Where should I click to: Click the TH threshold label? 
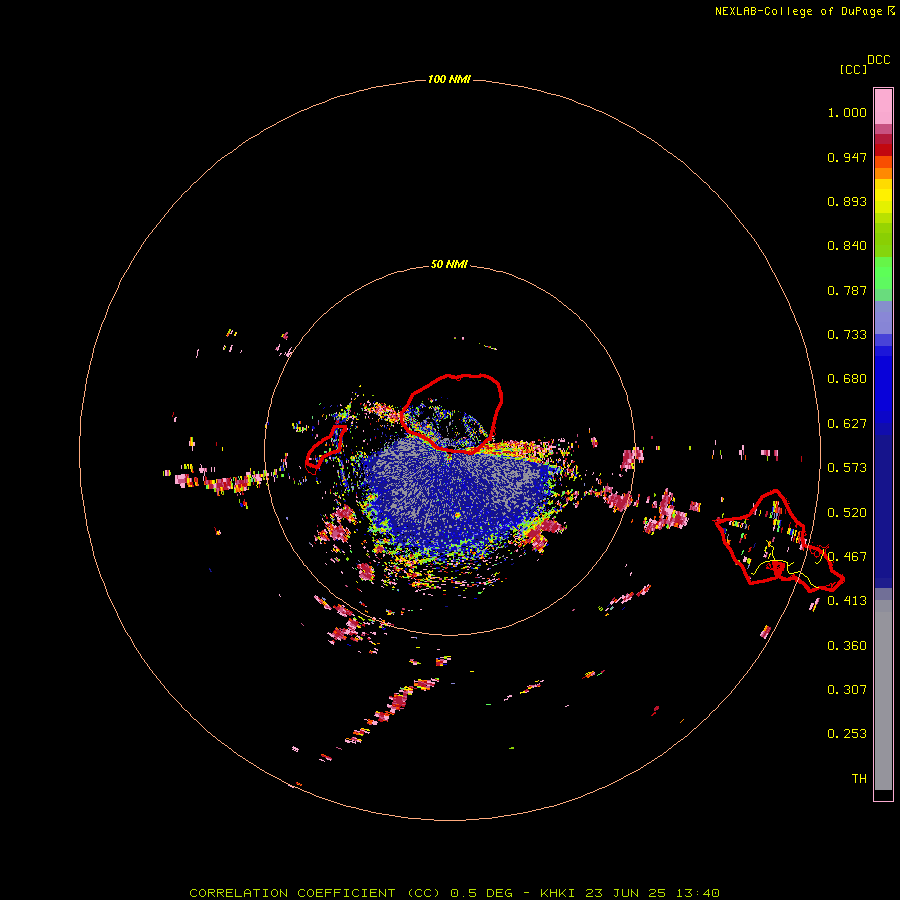tap(859, 779)
